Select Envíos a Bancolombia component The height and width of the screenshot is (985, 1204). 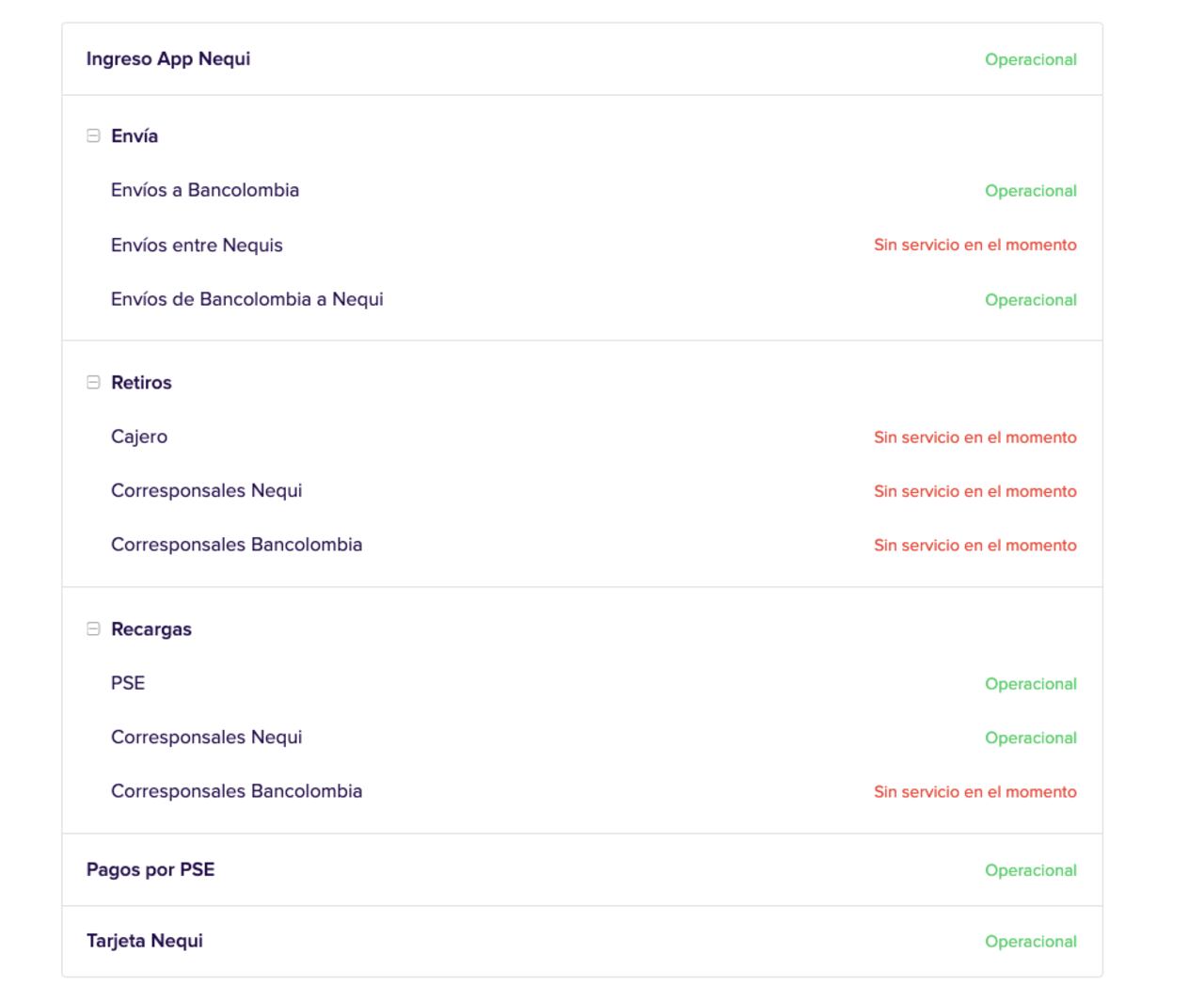(x=205, y=190)
